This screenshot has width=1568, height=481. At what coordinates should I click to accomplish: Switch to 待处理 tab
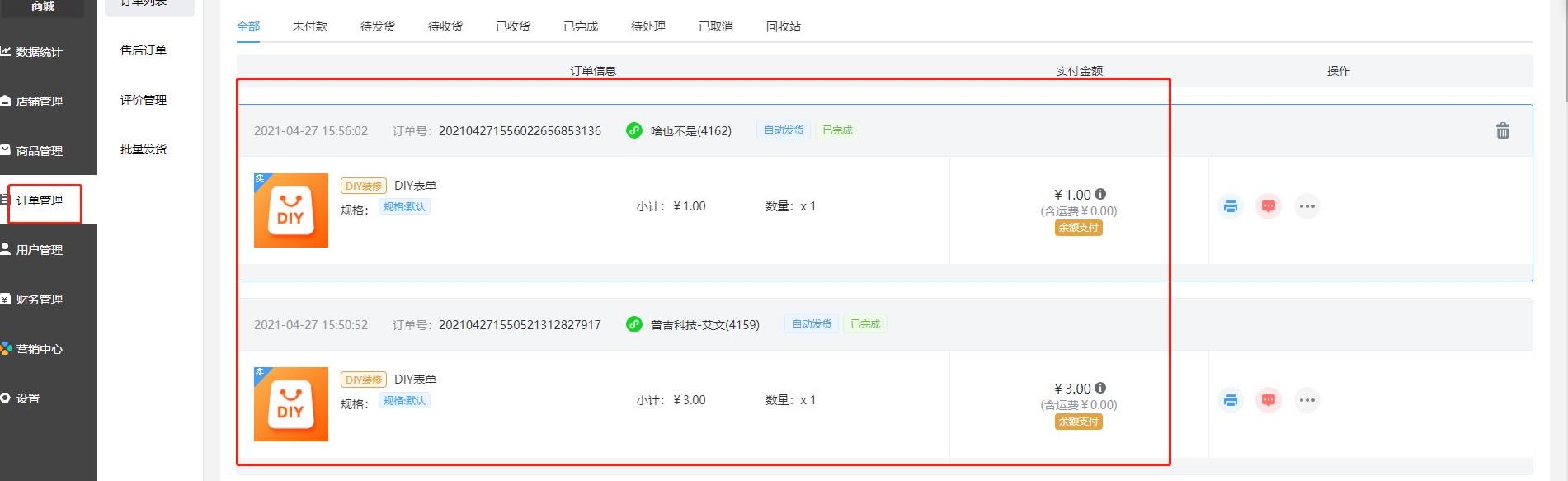[648, 26]
